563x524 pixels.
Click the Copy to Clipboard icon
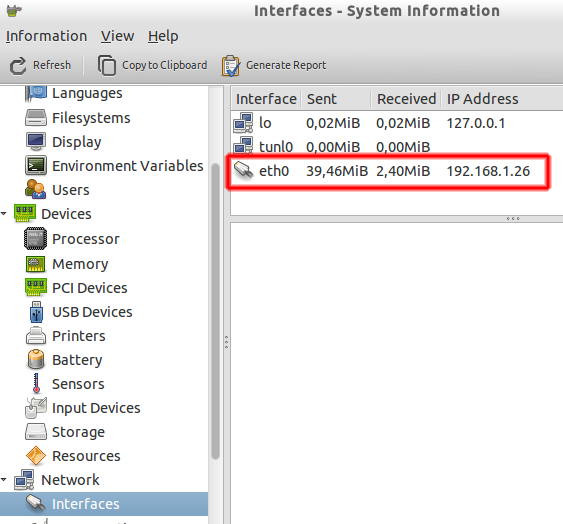107,65
